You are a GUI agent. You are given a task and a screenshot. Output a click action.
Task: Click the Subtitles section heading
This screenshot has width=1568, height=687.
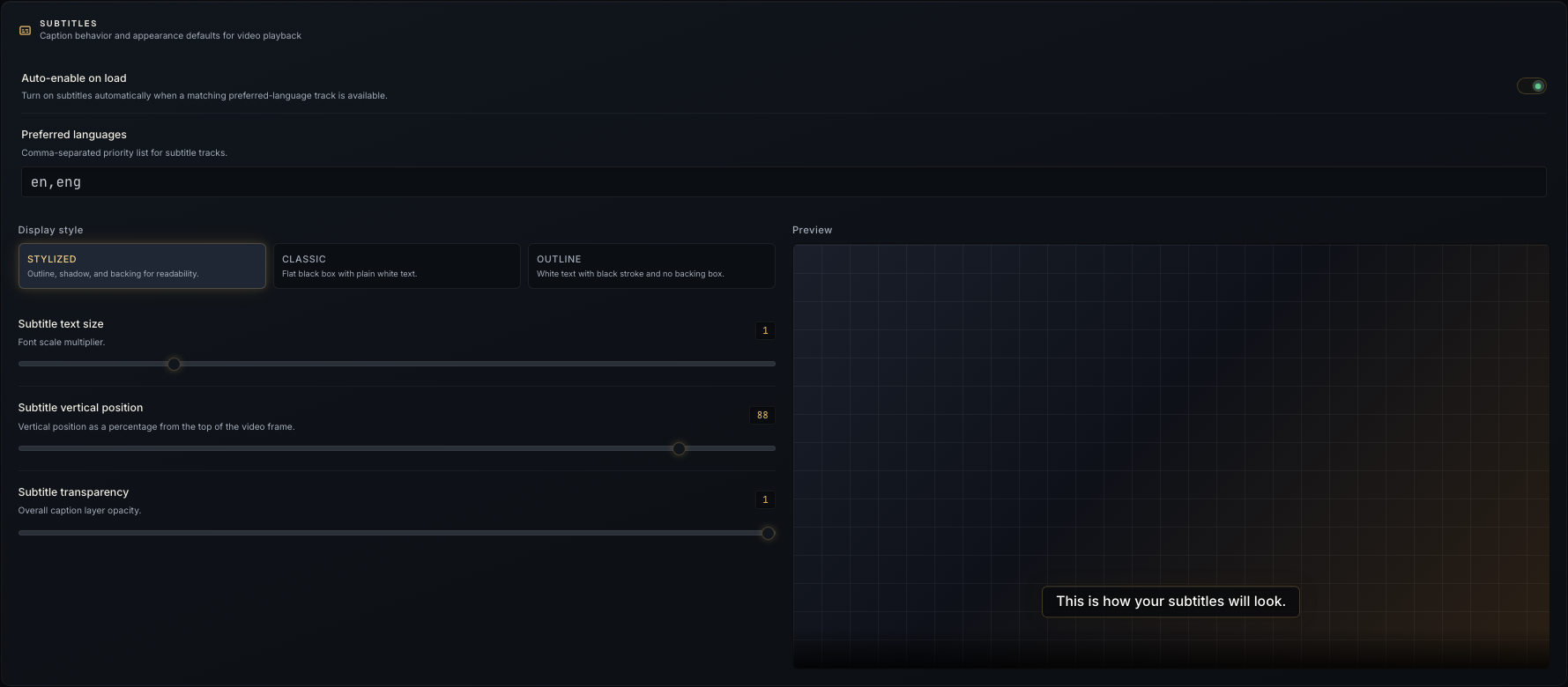pos(69,23)
